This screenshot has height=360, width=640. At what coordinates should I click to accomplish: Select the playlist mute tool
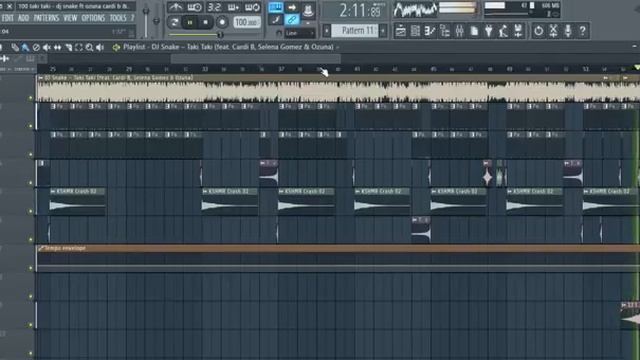(47, 48)
